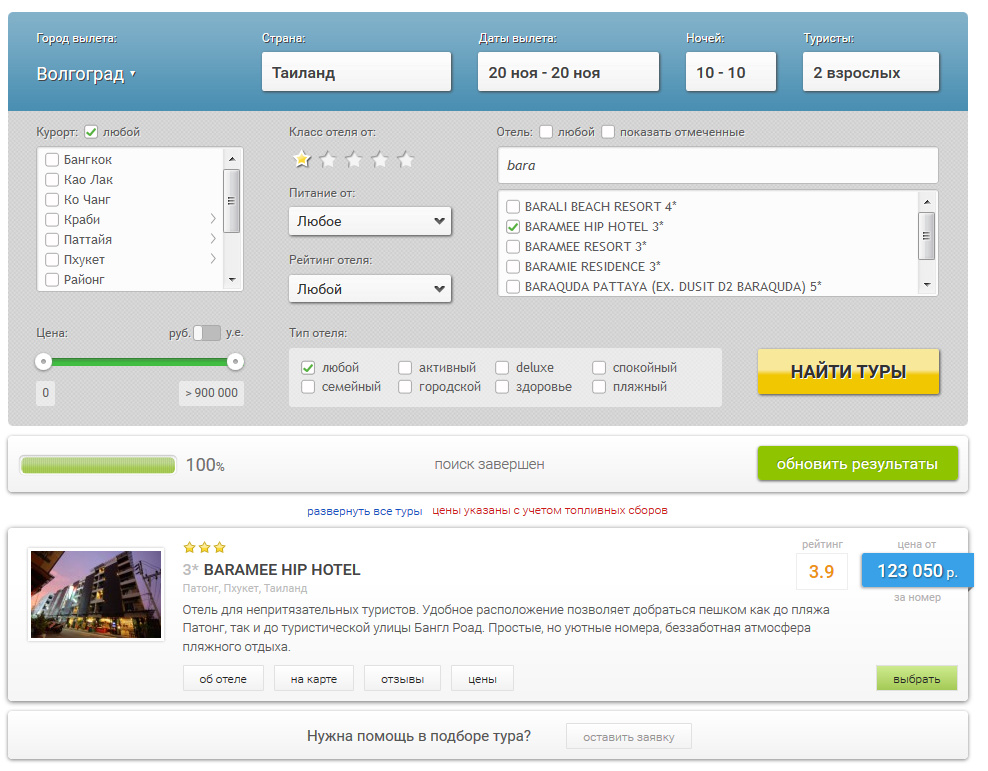This screenshot has width=988, height=771.
Task: Click оставить заявку button
Action: click(x=629, y=736)
